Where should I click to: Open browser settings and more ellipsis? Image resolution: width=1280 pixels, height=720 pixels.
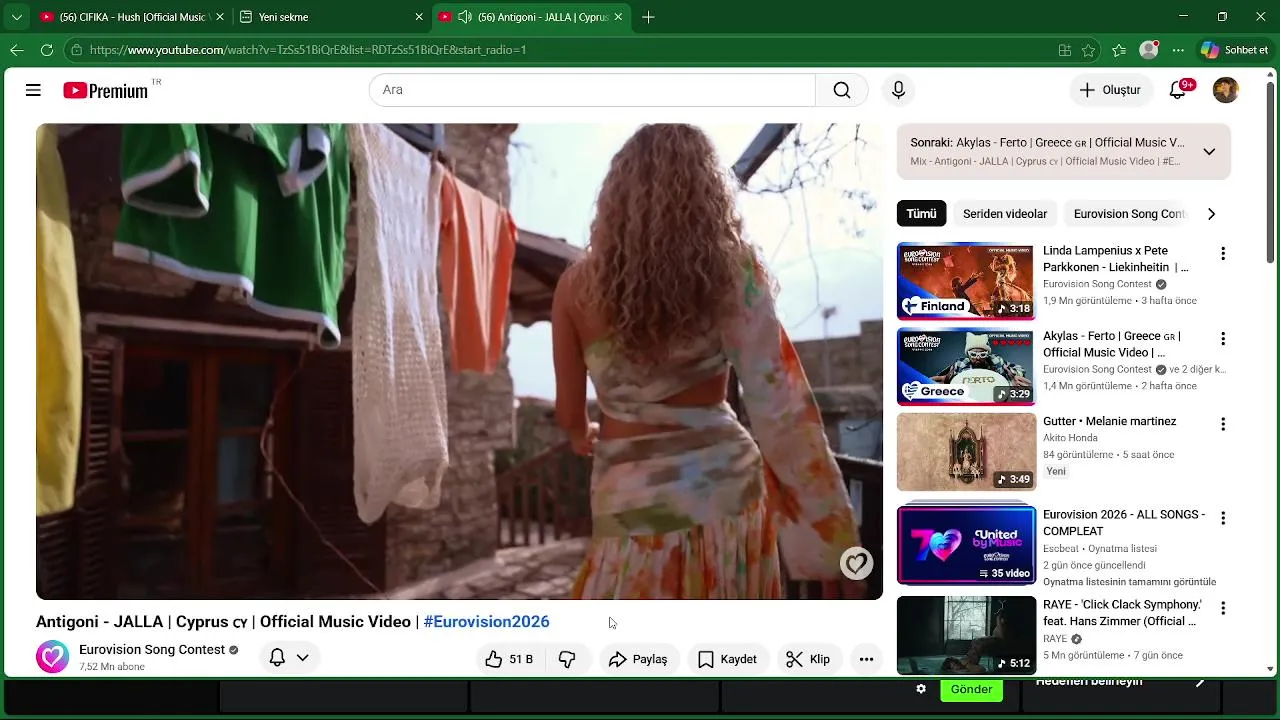1178,50
